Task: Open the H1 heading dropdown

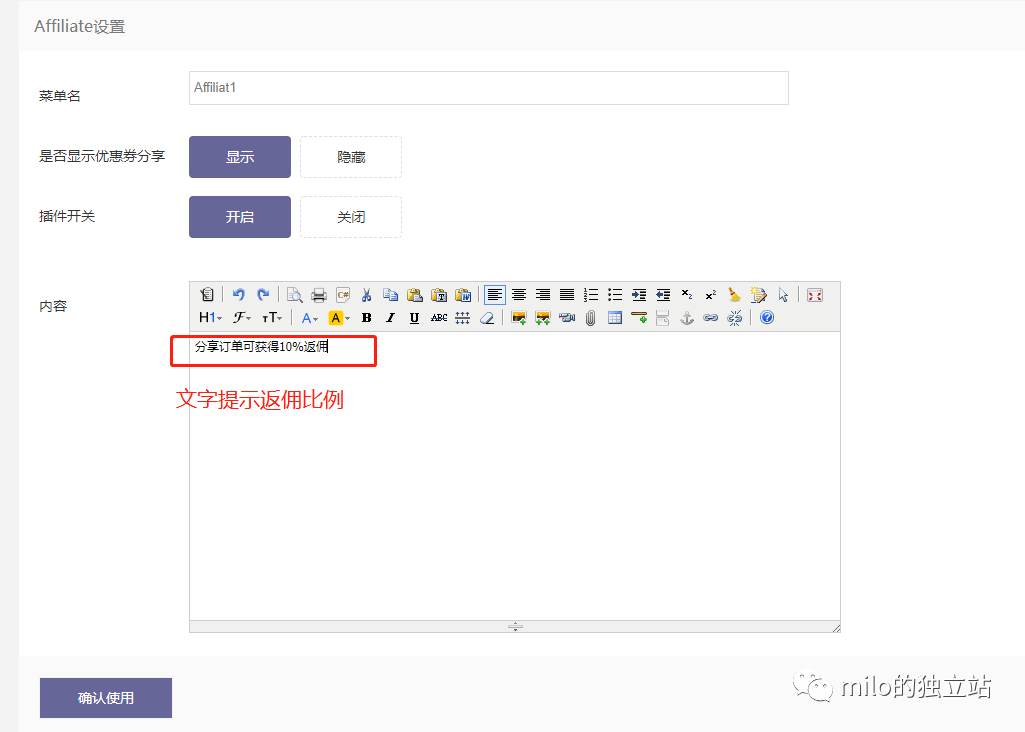Action: coord(210,318)
